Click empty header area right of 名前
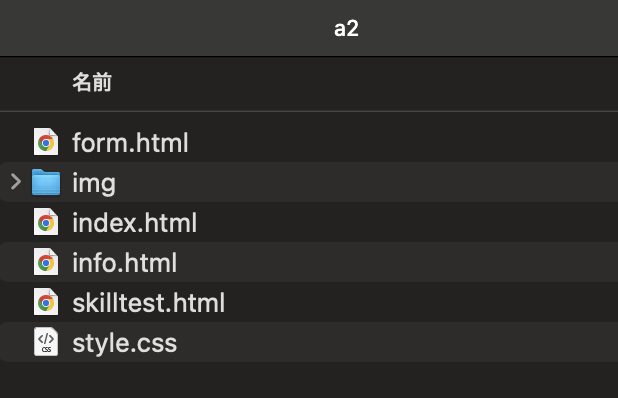 365,83
